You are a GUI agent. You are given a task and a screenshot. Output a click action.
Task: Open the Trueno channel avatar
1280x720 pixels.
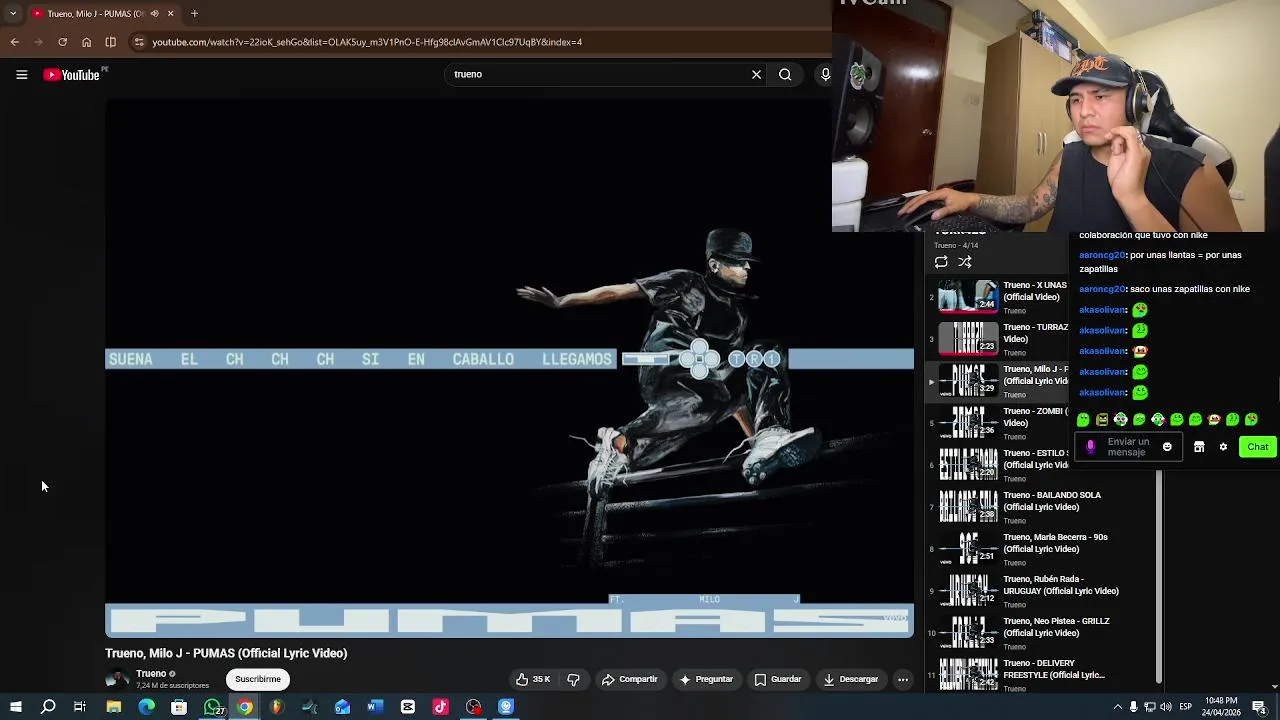tap(117, 679)
